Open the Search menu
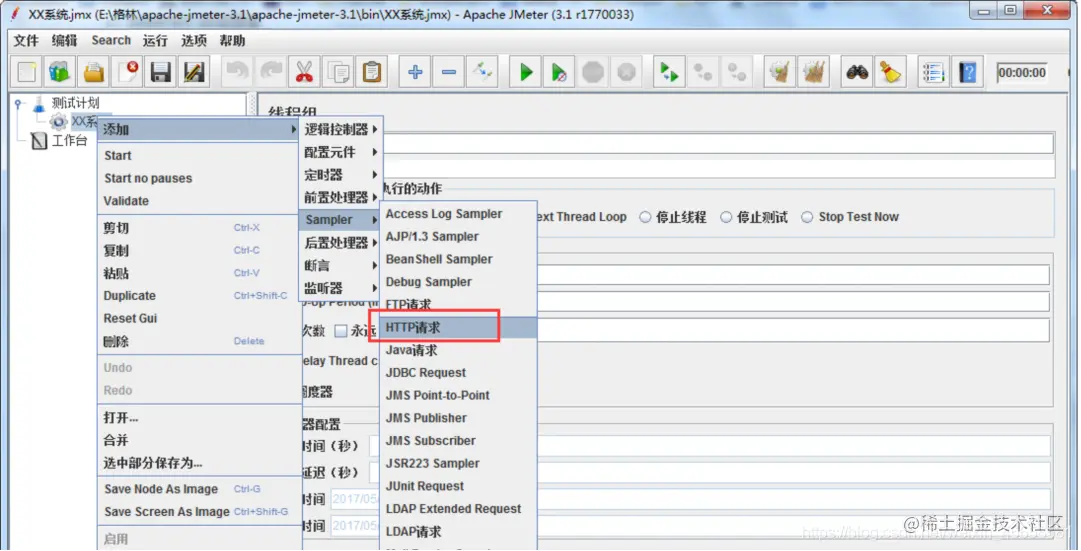This screenshot has height=551, width=1081. coord(111,41)
